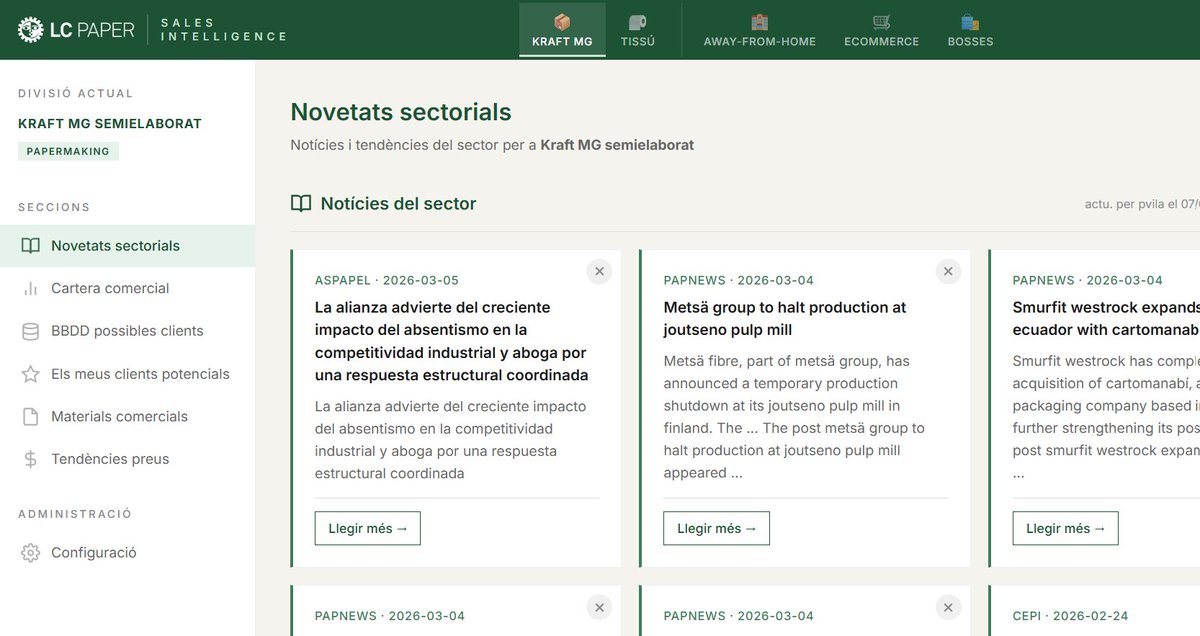Click the ASPAPEL · 2026-03-05 source label

(x=387, y=280)
